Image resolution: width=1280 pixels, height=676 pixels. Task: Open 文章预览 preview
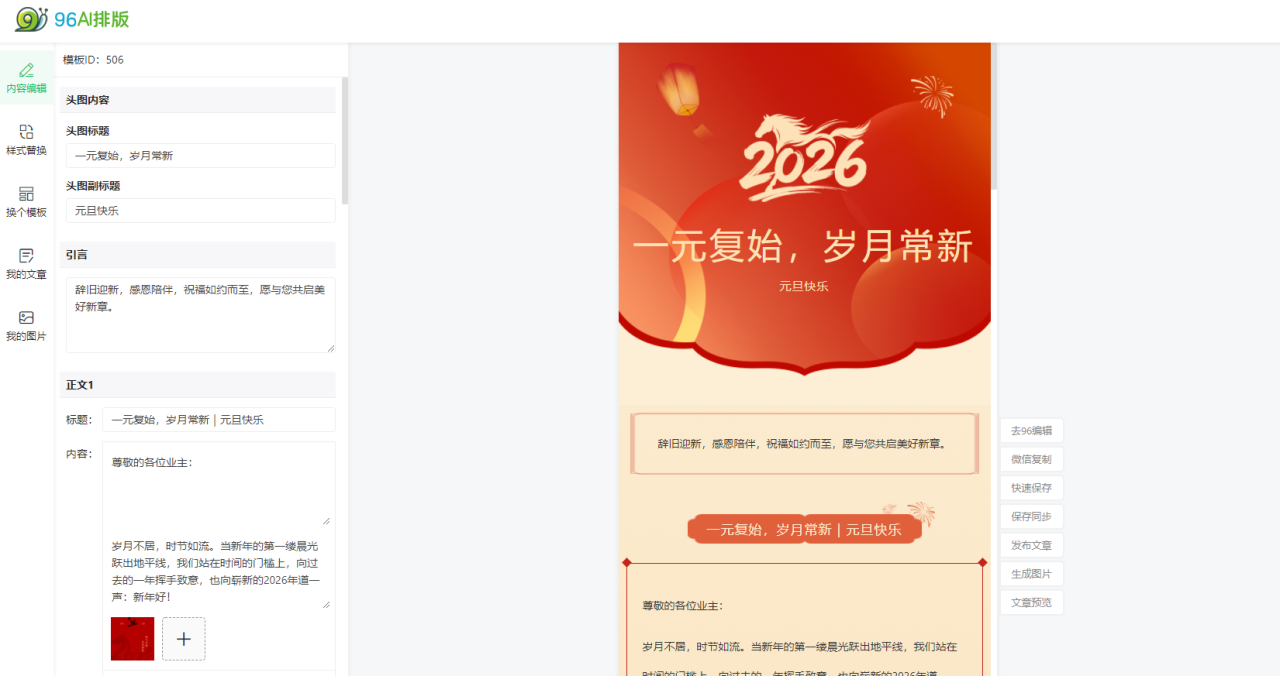pyautogui.click(x=1031, y=603)
